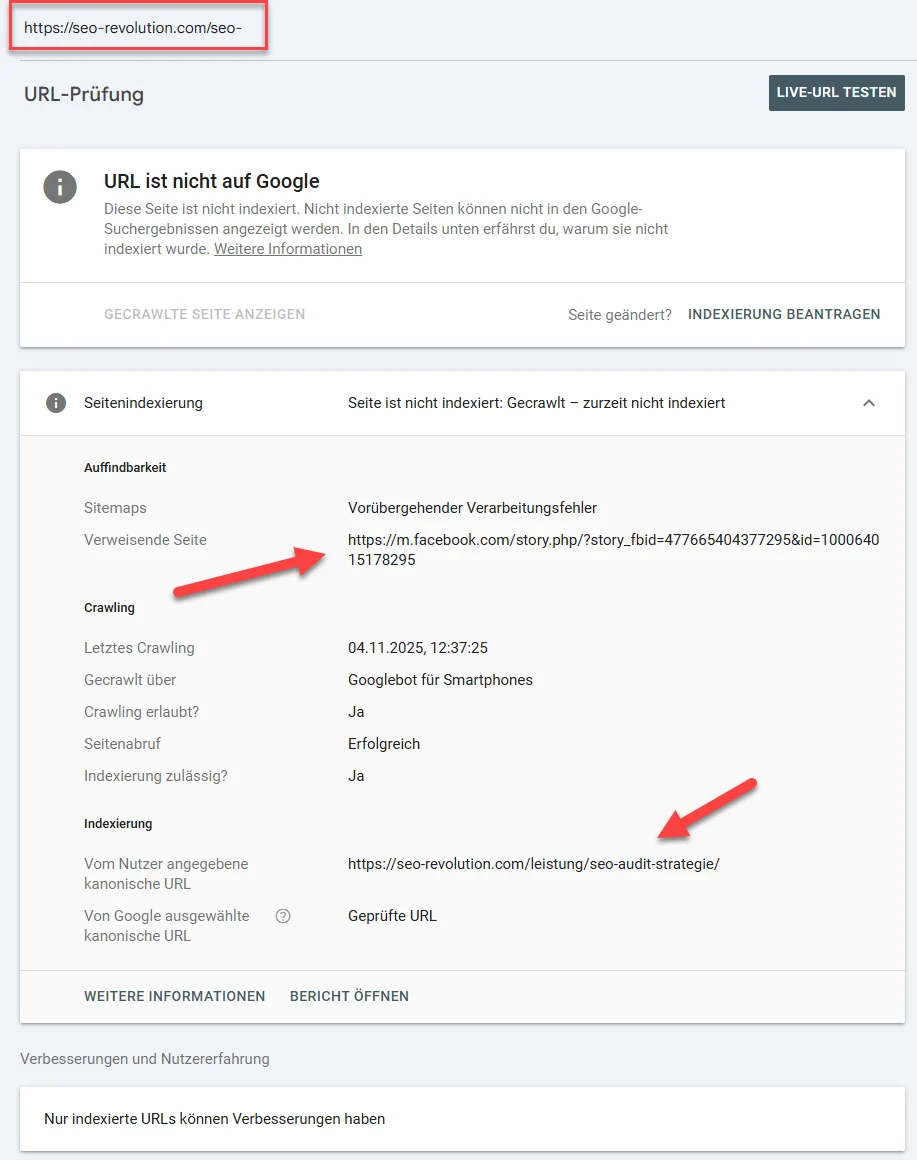Click INDEXIERUNG BEANTRAGEN
917x1160 pixels.
(x=783, y=314)
